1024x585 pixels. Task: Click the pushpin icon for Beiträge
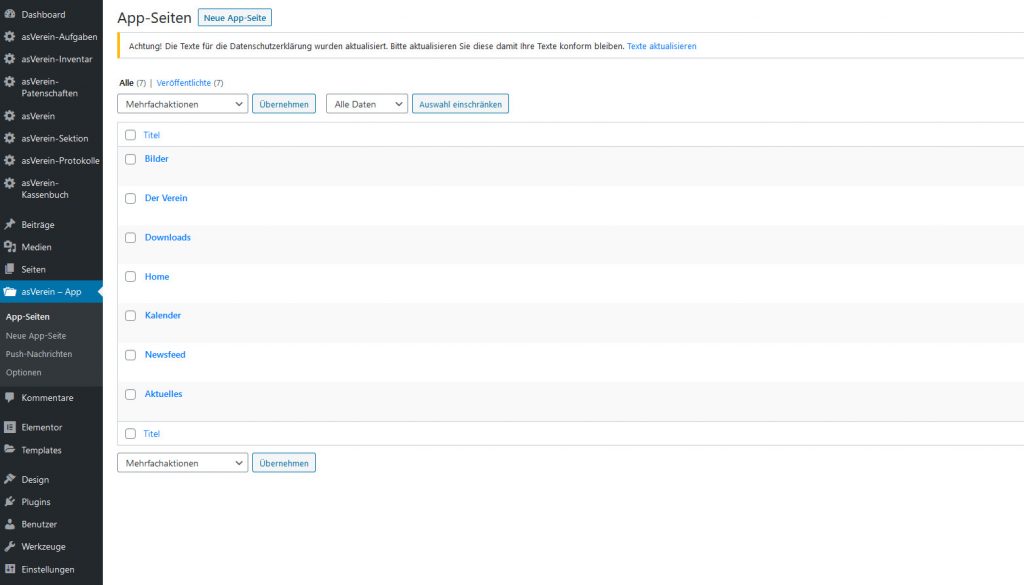(x=10, y=224)
